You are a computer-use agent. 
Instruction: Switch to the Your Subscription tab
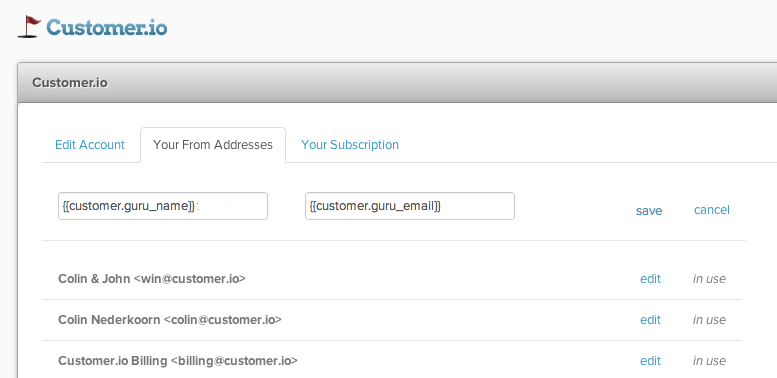point(350,145)
